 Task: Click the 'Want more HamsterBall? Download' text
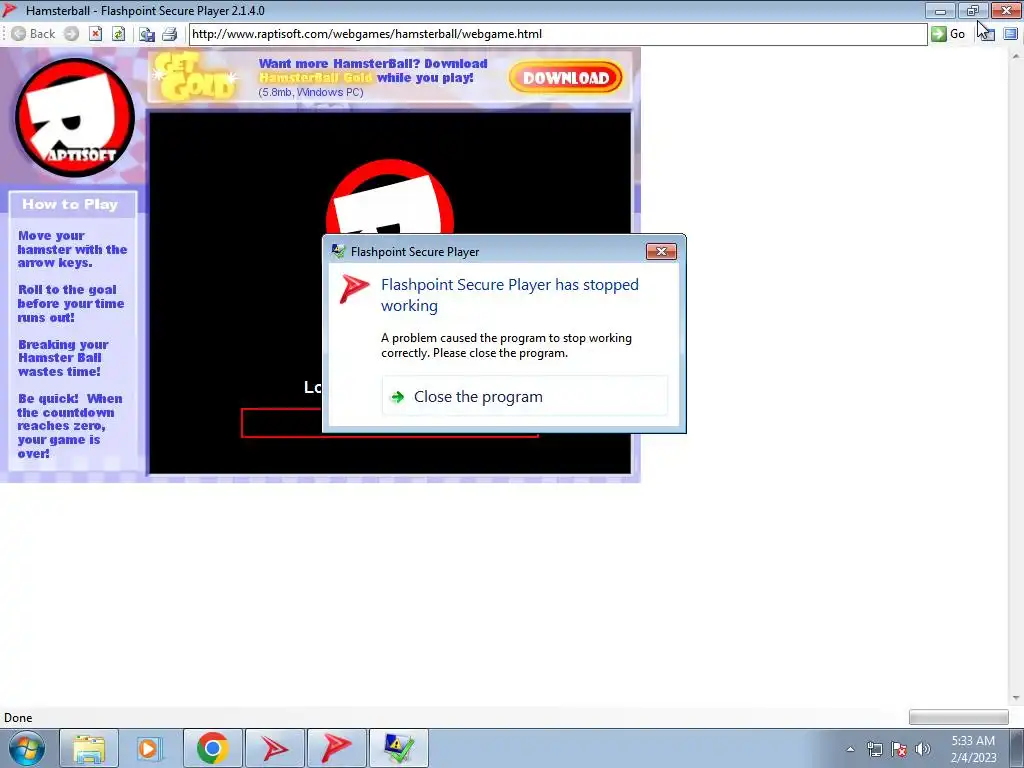point(373,64)
